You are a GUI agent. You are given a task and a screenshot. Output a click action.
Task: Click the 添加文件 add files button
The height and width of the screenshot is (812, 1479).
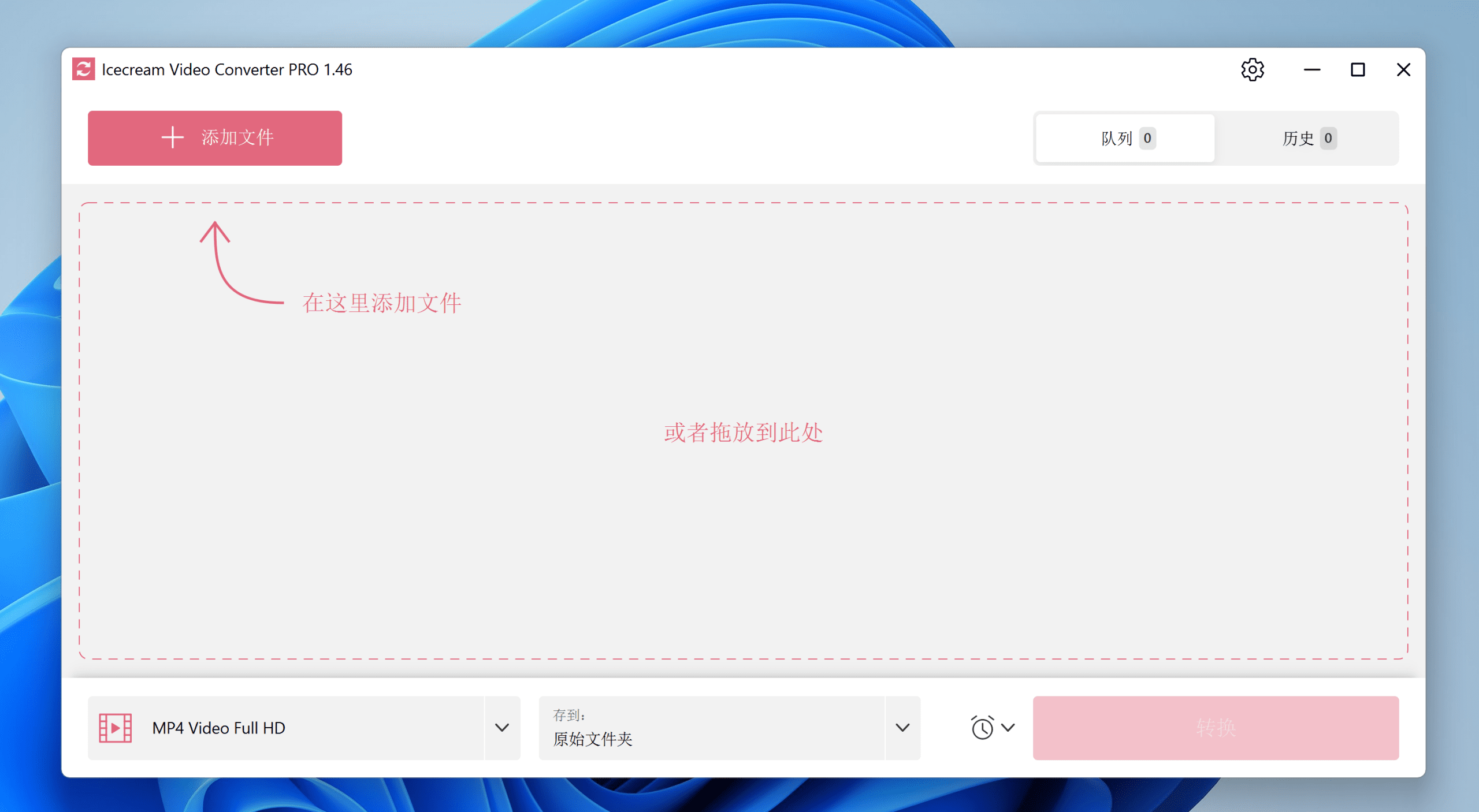[215, 138]
